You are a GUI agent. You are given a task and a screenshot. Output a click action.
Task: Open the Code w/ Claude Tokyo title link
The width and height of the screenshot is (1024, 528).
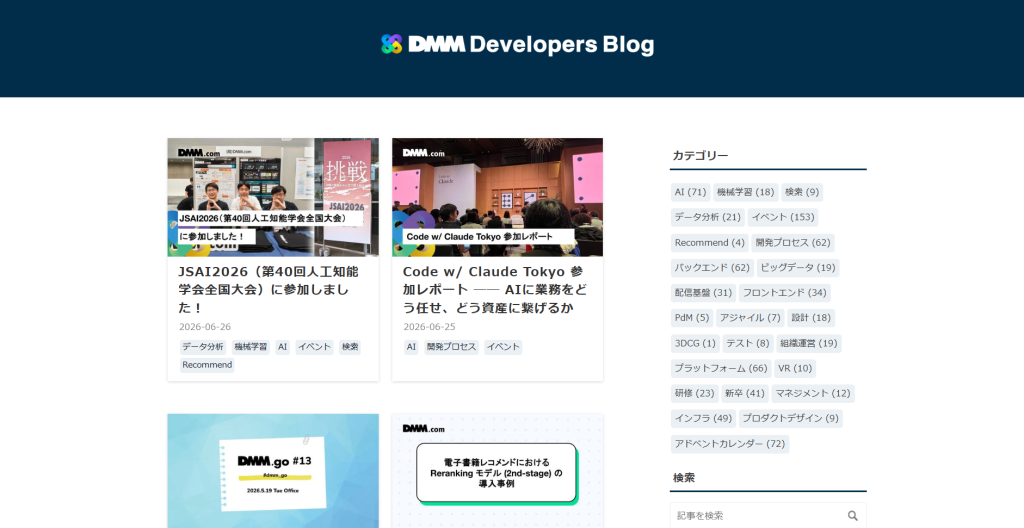494,289
